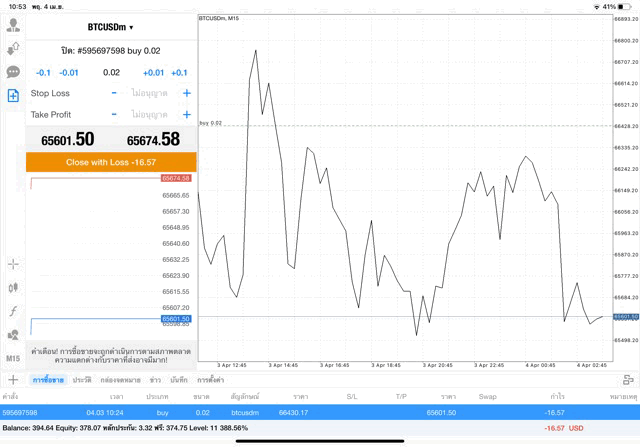Toggle the panel layout icon at right of tabs
The image size is (640, 447).
pyautogui.click(x=628, y=380)
